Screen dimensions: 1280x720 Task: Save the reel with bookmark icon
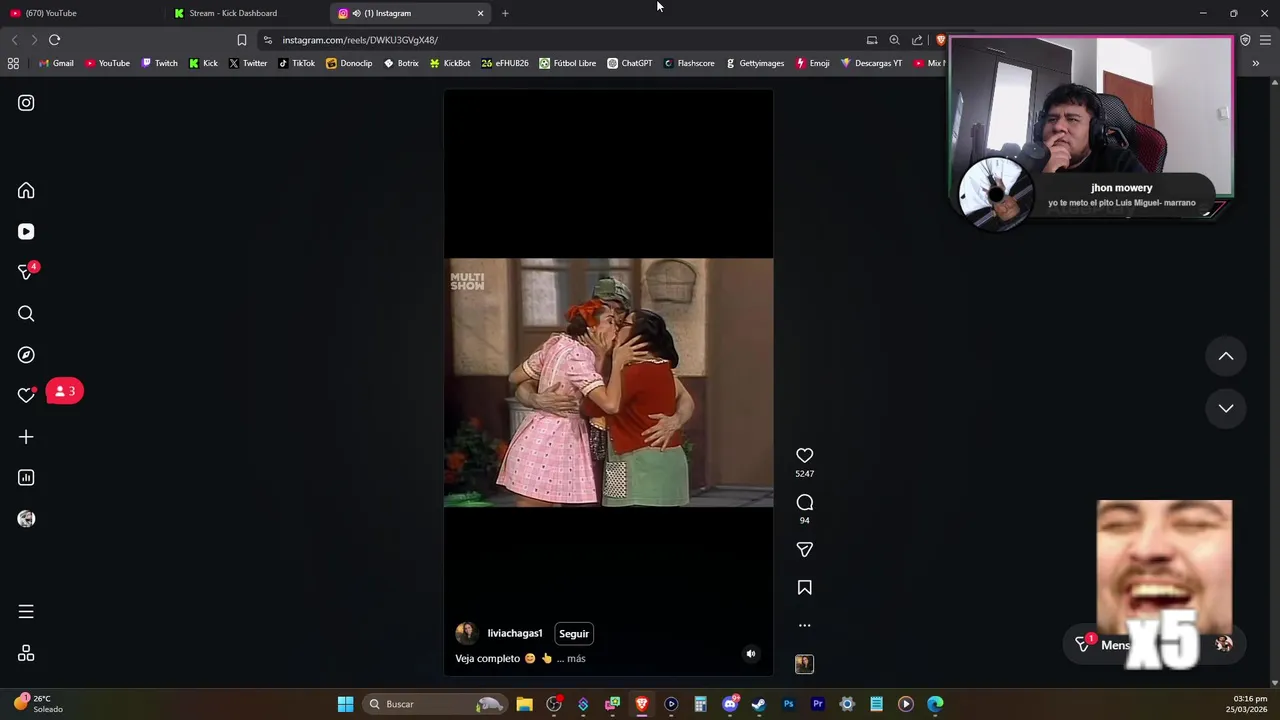804,588
